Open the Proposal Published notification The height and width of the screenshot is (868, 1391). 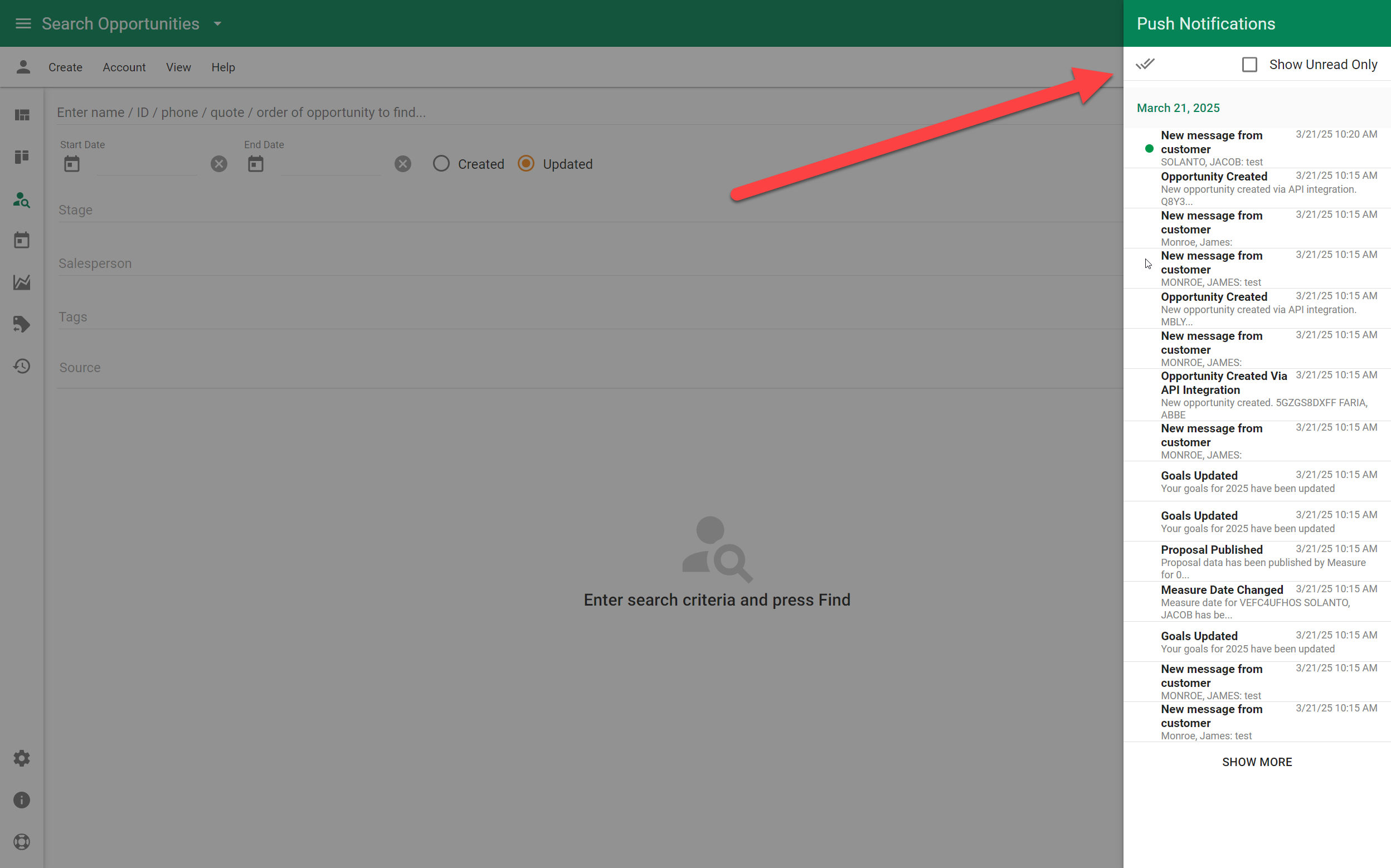(x=1257, y=562)
